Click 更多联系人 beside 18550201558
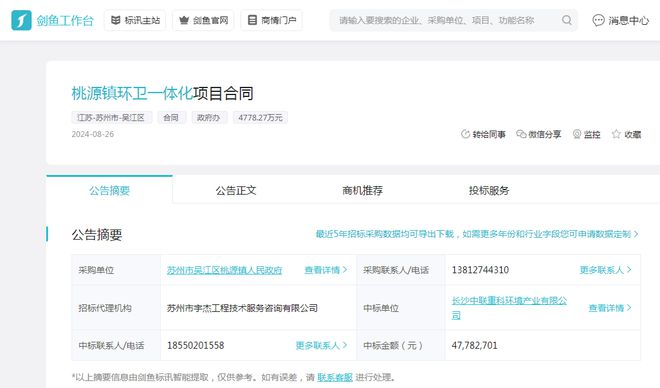 (x=321, y=345)
